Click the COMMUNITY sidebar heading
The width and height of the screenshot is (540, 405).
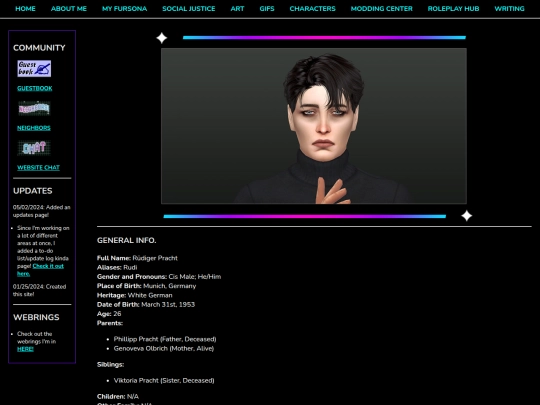pyautogui.click(x=39, y=48)
